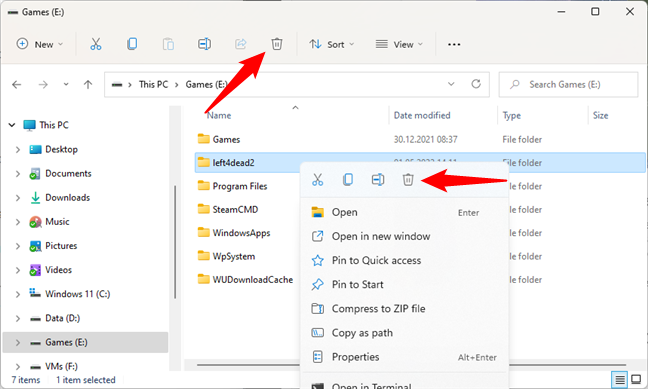Screen dimensions: 648x389
Task: Click the date 30.12.2021 08:37 cell
Action: pos(425,140)
